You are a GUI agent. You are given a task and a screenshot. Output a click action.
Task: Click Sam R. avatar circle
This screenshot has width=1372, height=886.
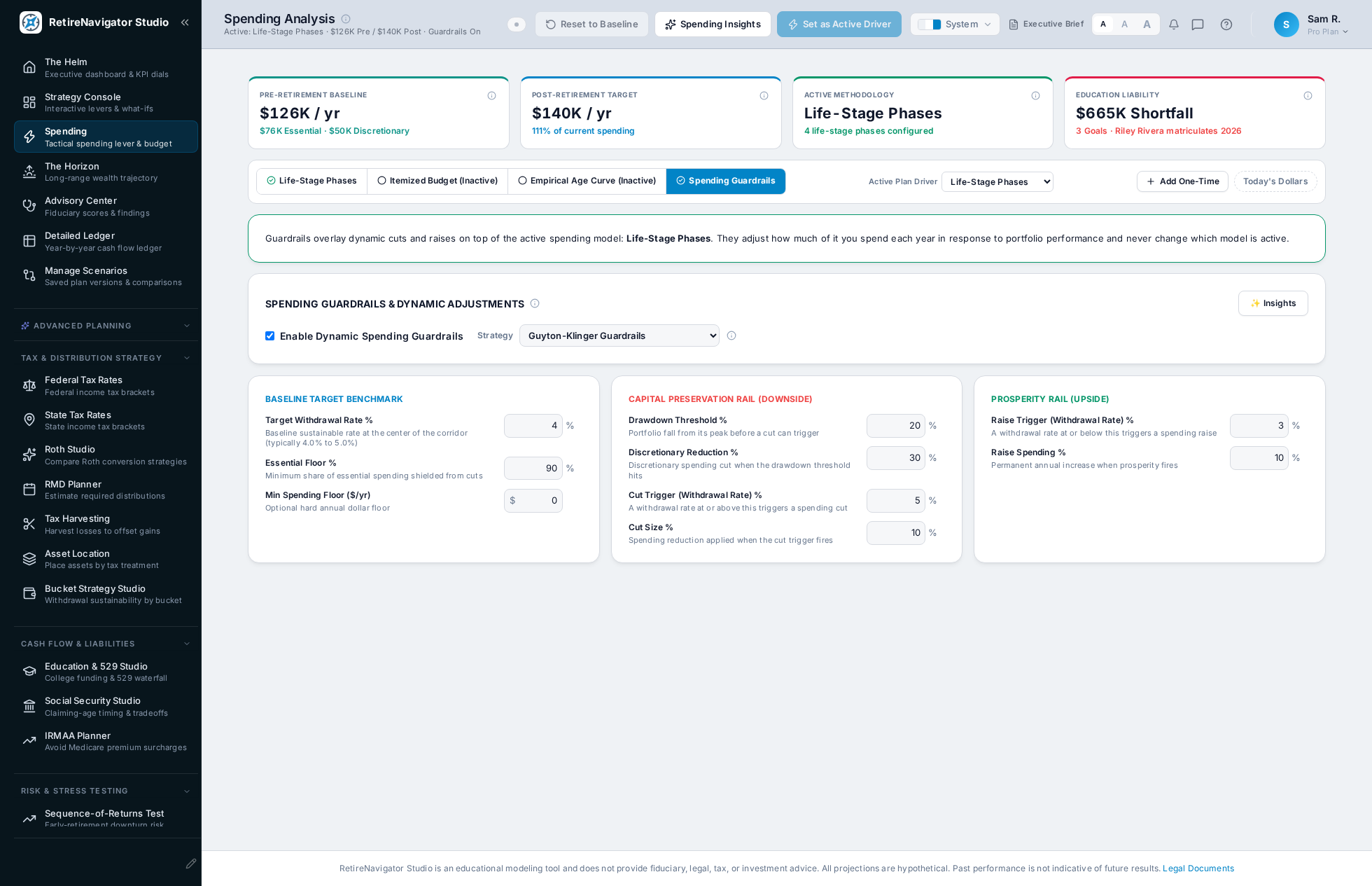coord(1287,25)
